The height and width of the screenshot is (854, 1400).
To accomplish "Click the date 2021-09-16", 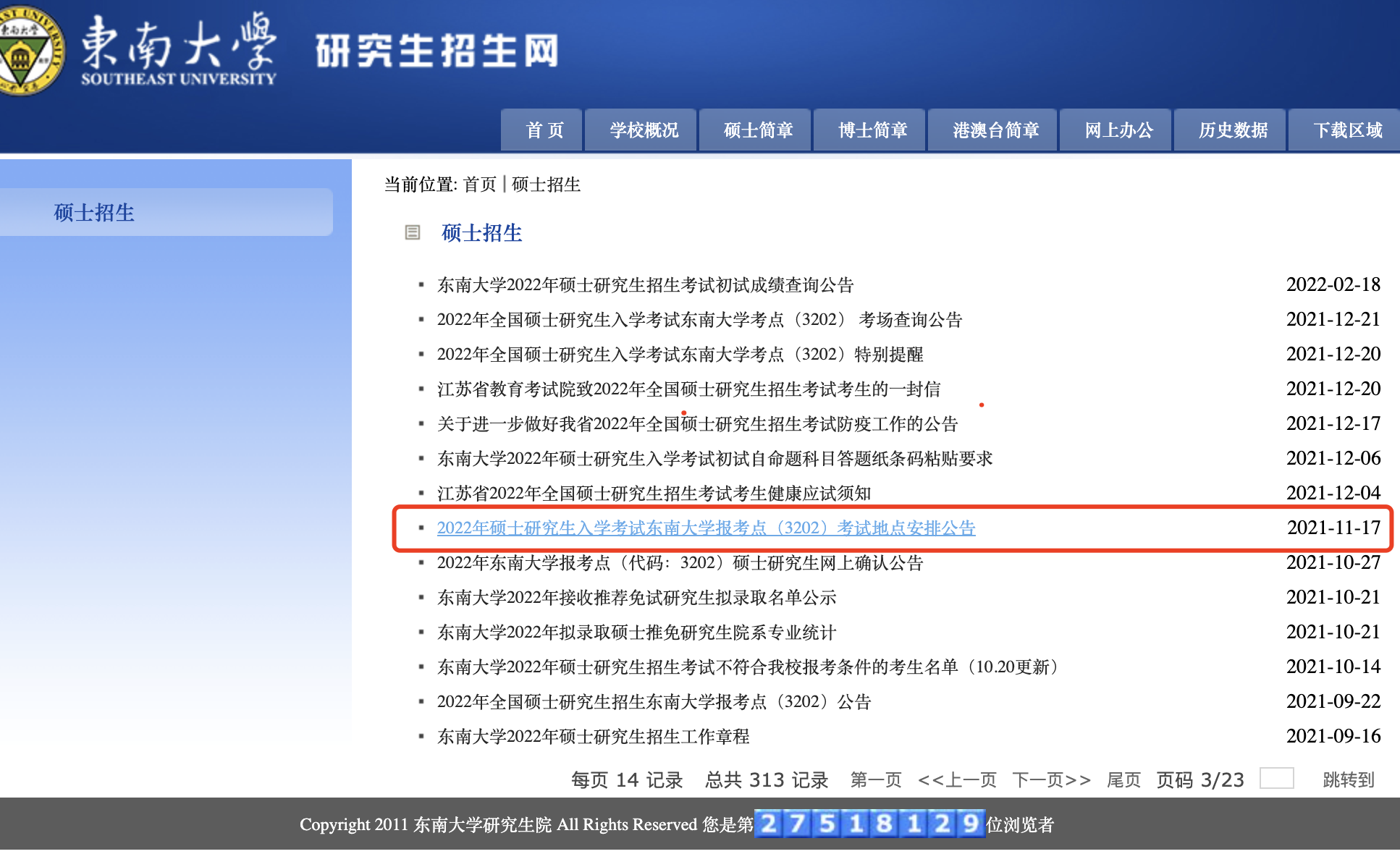I will click(x=1333, y=736).
